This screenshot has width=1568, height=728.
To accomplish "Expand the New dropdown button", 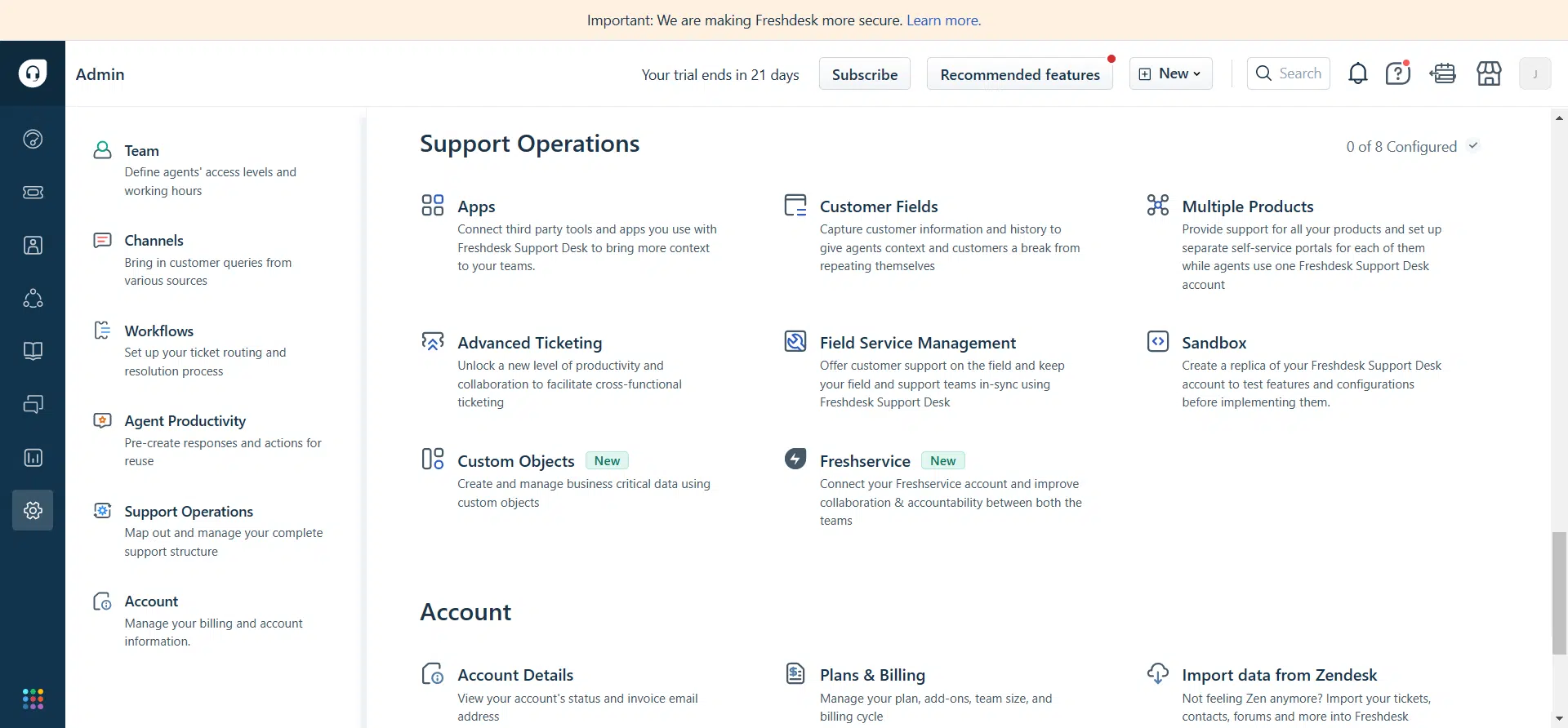I will [1170, 73].
